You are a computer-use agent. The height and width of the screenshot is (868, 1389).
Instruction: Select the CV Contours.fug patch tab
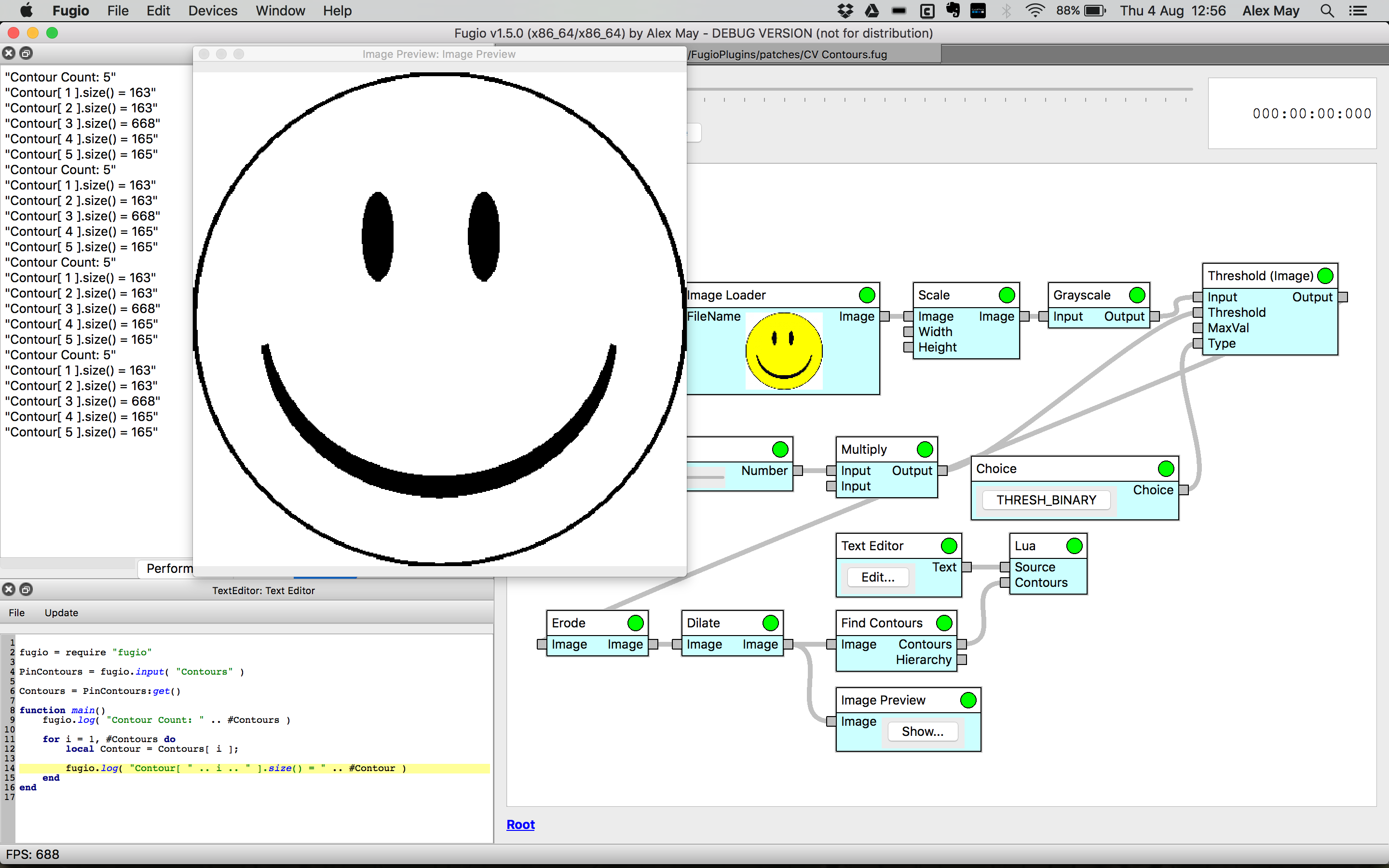click(813, 54)
